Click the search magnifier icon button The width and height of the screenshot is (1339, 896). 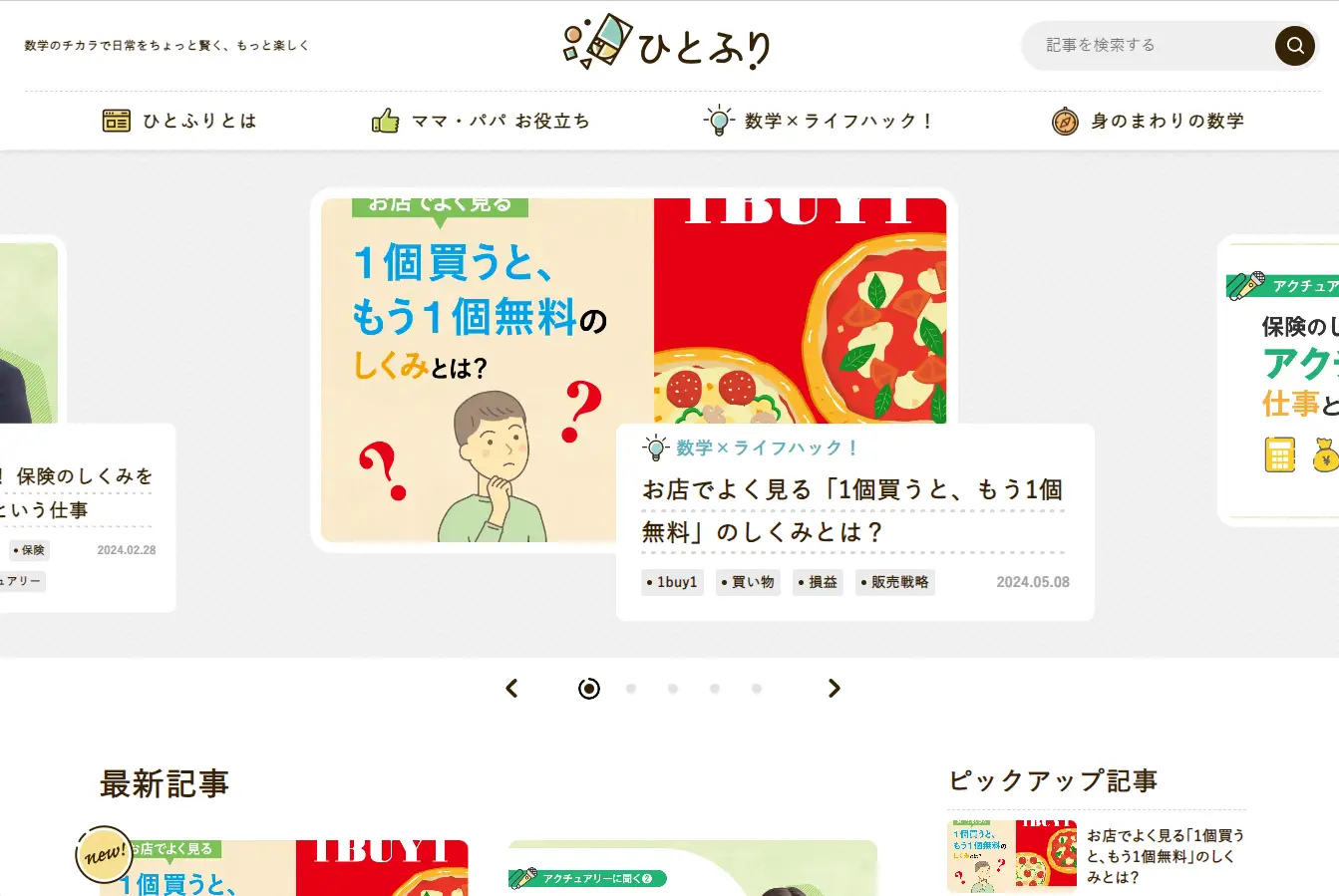[1295, 46]
